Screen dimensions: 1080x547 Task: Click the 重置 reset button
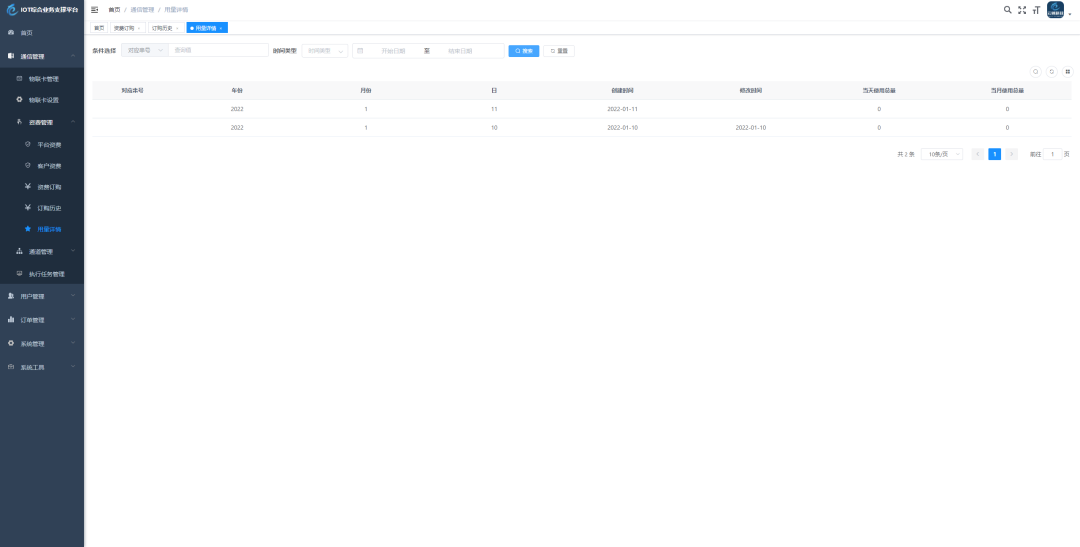coord(559,50)
